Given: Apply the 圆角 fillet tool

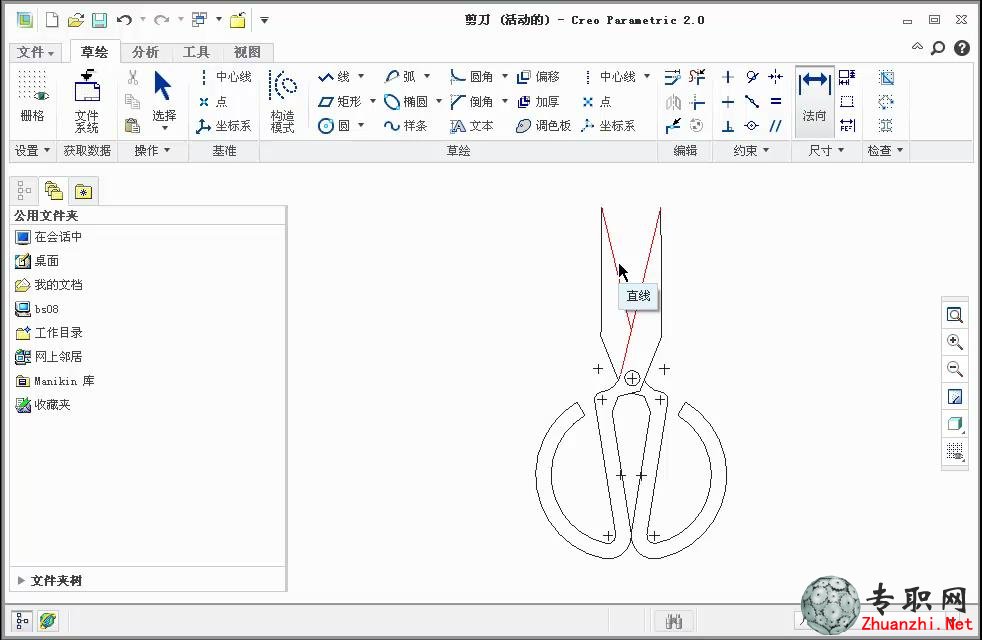Looking at the screenshot, I should (x=472, y=77).
